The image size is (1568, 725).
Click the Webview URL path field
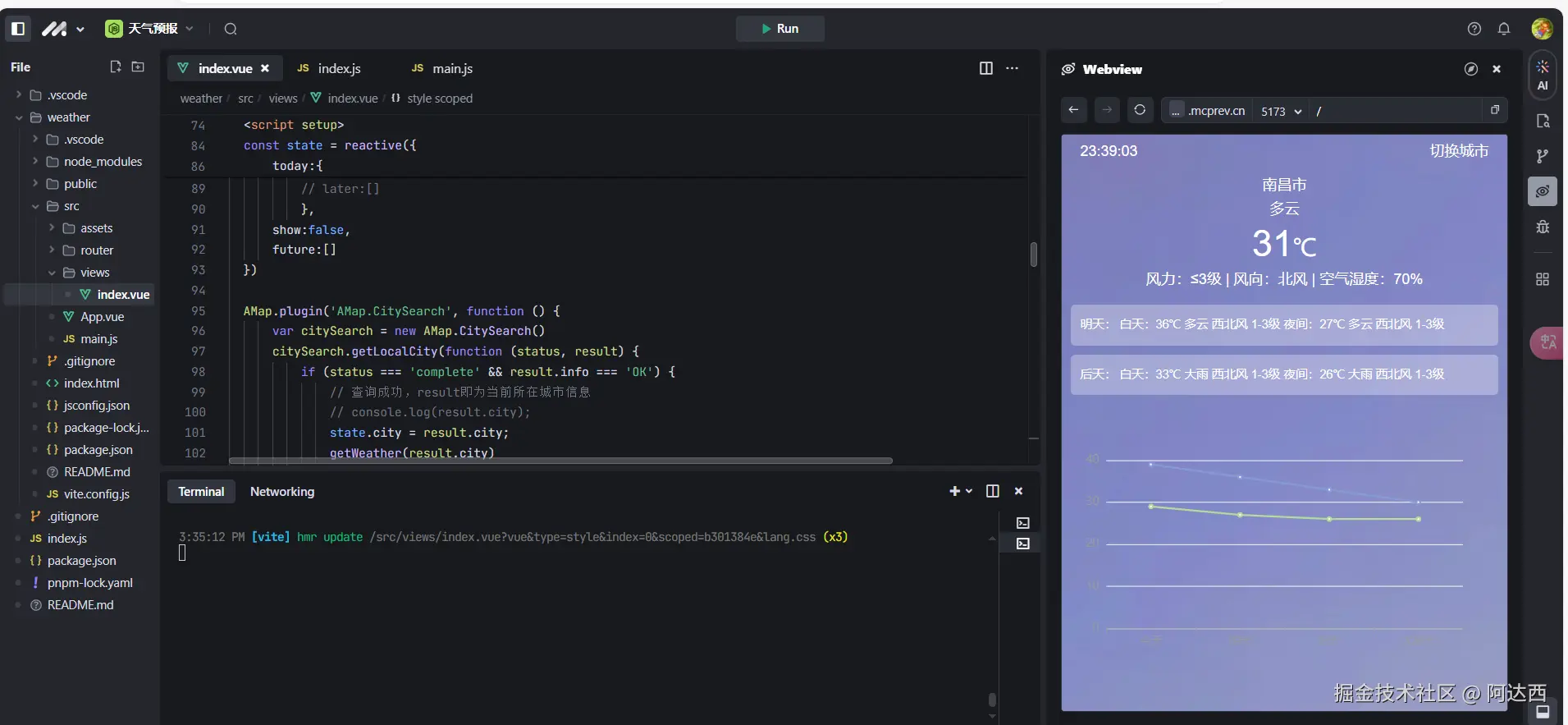coord(1395,111)
